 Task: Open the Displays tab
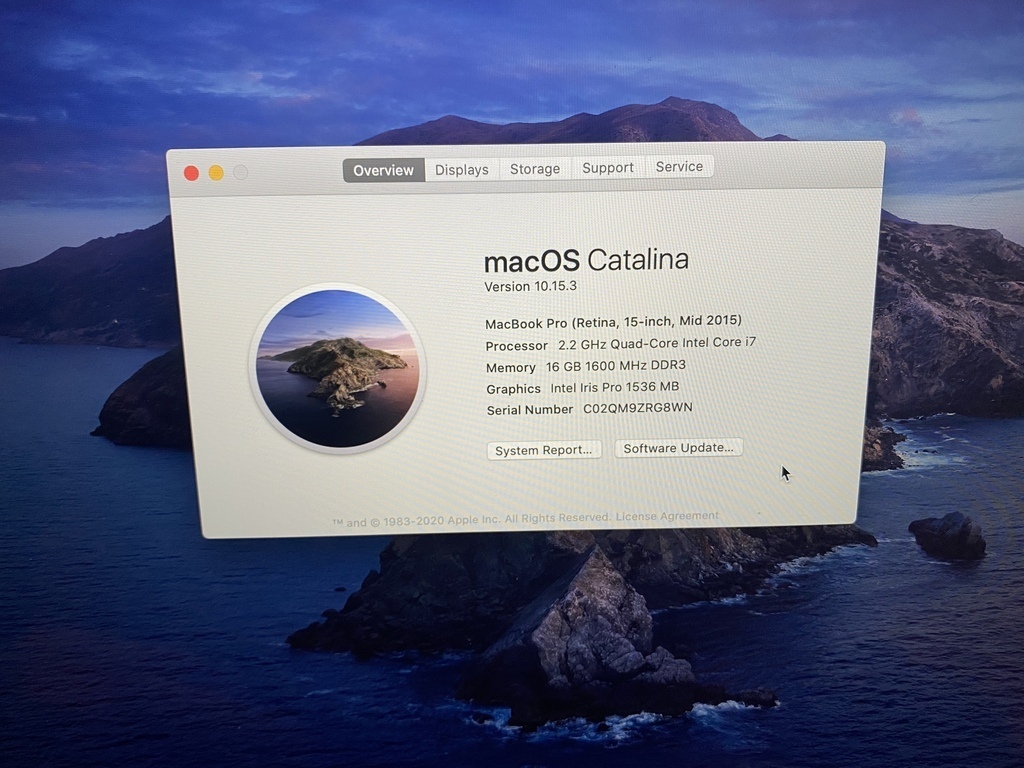click(x=462, y=170)
